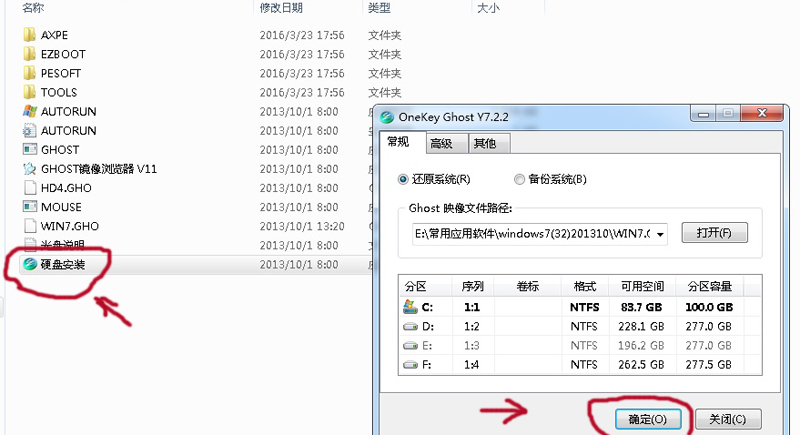The height and width of the screenshot is (435, 800).
Task: Click the 分区 column header
Action: 416,287
